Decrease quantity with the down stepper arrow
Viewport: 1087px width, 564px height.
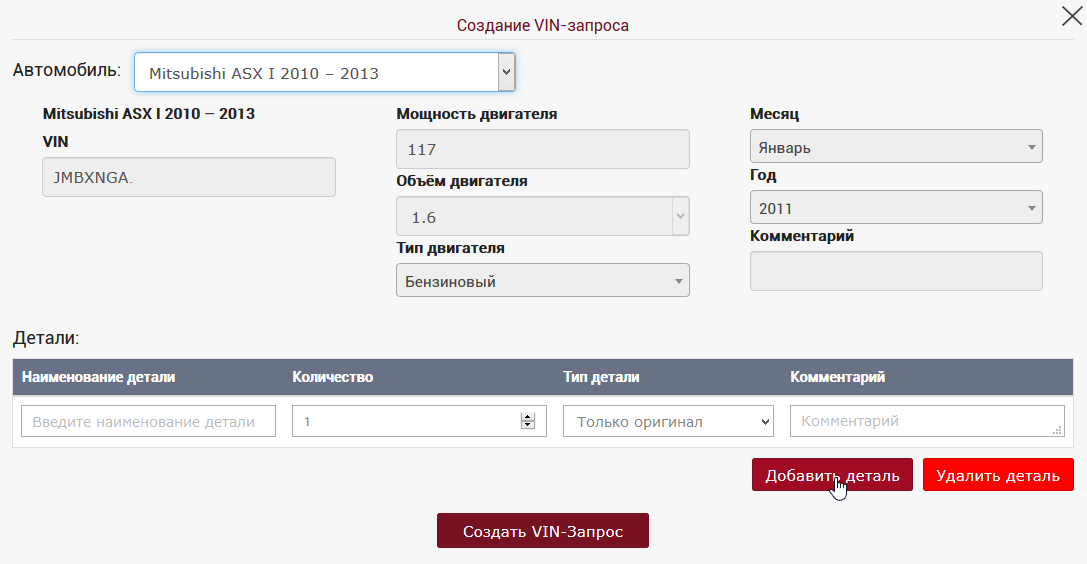(528, 427)
